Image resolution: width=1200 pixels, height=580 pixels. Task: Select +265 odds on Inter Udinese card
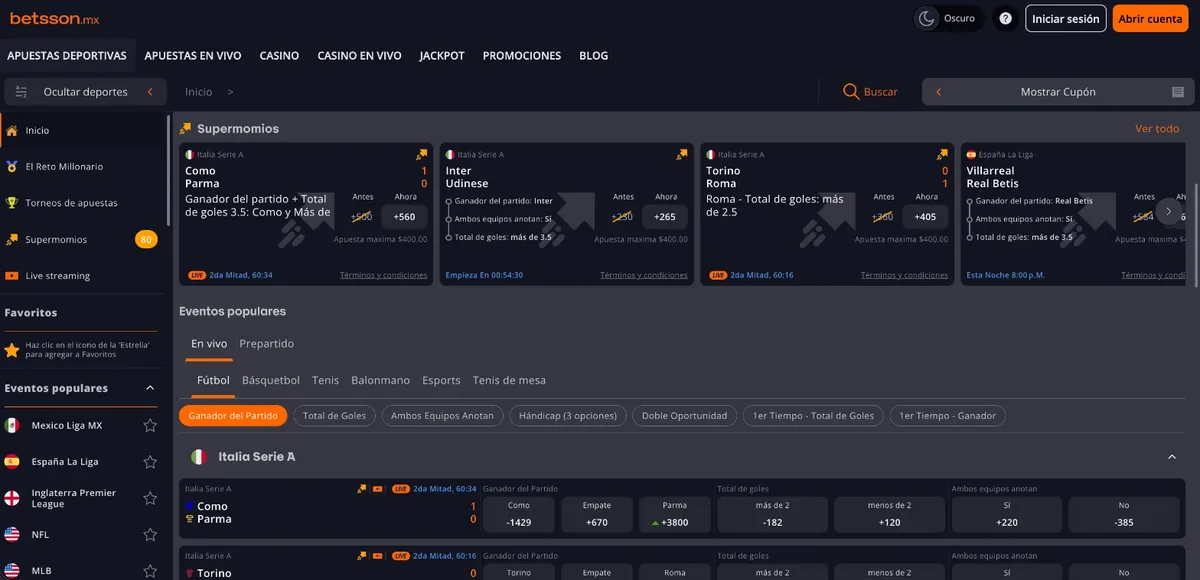coord(665,217)
